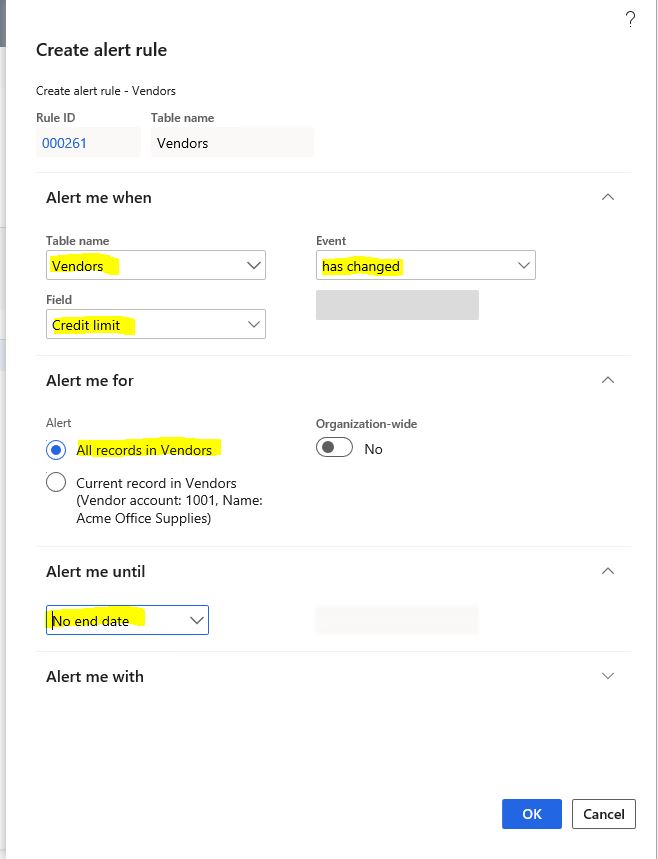Image resolution: width=658 pixels, height=859 pixels.
Task: Open the help question mark icon
Action: [631, 20]
